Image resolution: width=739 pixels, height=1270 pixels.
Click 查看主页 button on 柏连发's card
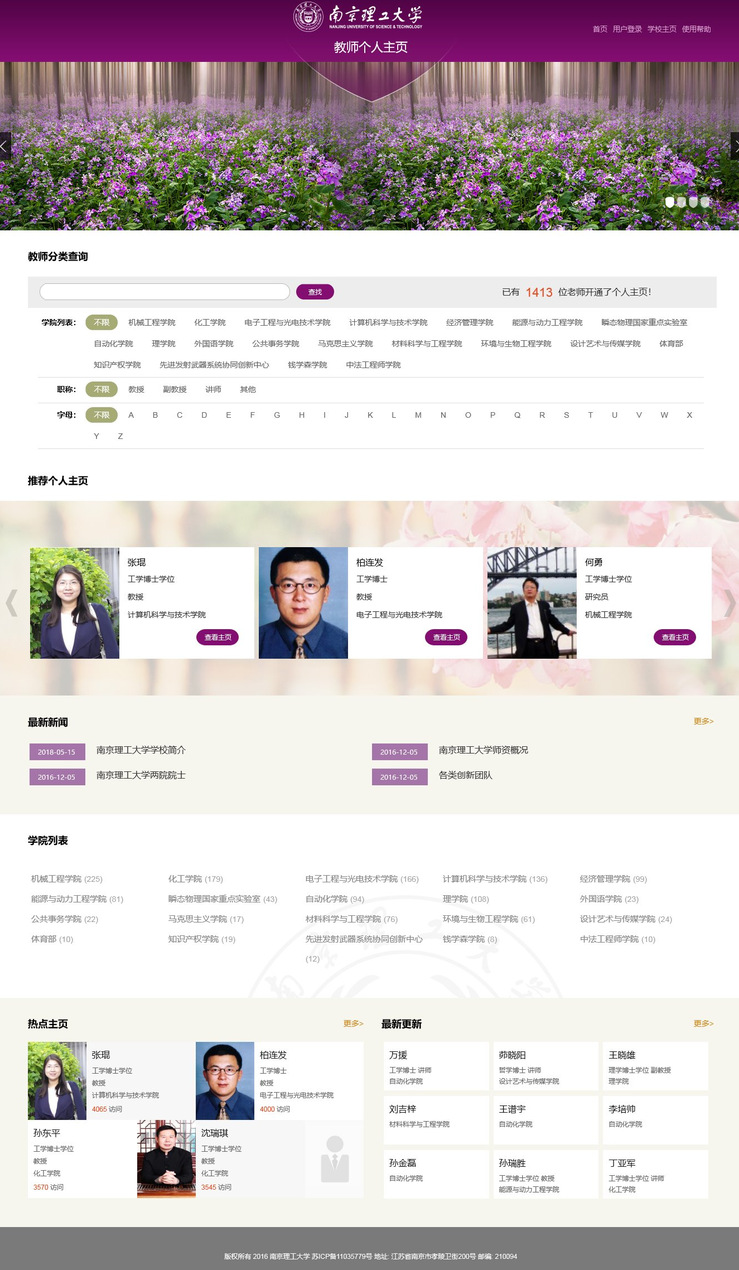click(x=446, y=637)
